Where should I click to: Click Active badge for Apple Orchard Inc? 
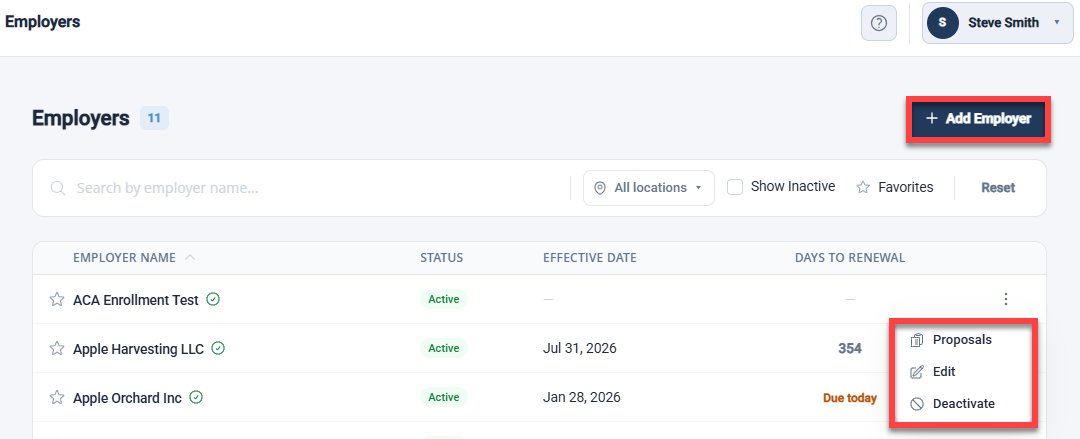pos(444,397)
